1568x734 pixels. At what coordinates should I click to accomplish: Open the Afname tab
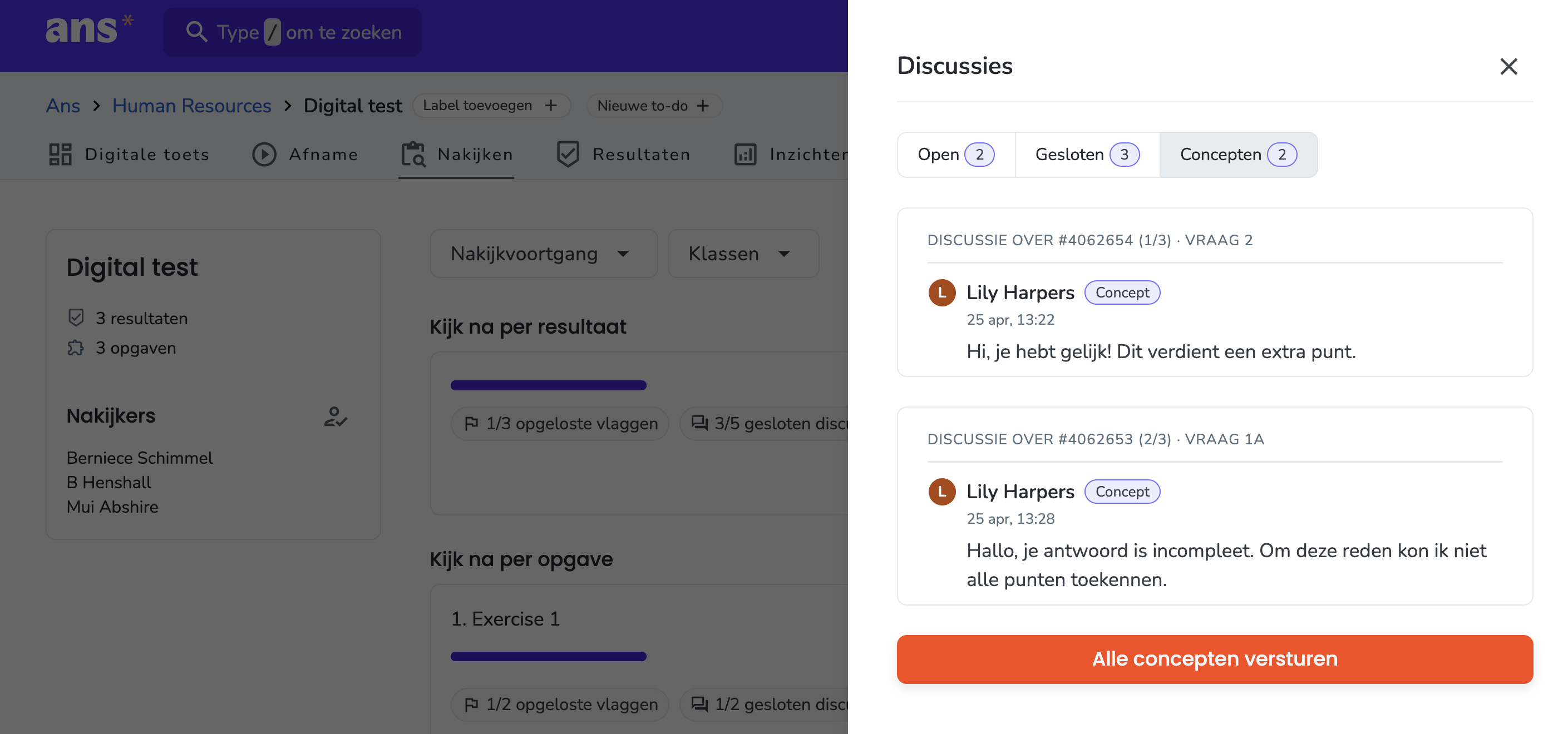[305, 155]
